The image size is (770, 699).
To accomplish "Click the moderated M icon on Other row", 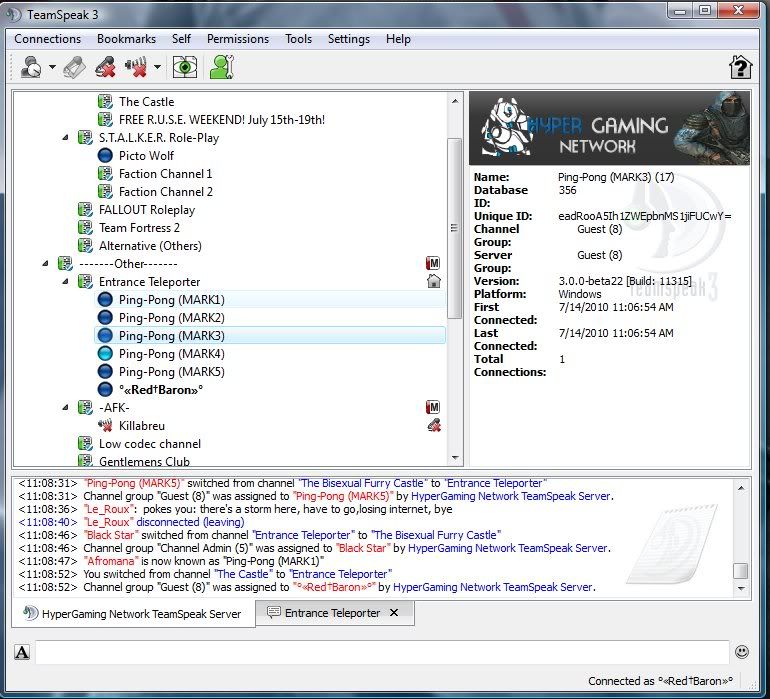I will [x=433, y=263].
